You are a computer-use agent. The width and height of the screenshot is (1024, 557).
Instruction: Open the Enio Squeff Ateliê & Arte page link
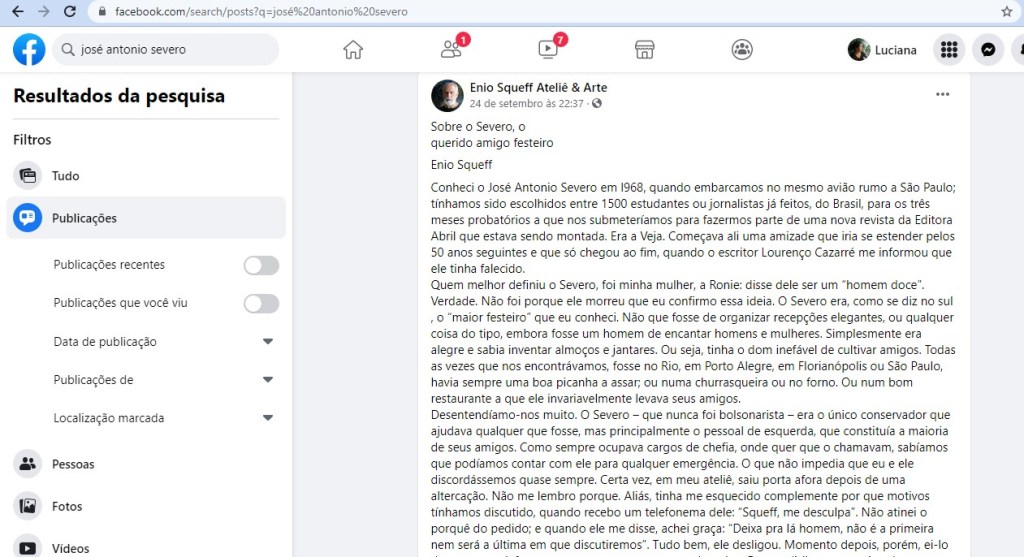click(x=538, y=88)
